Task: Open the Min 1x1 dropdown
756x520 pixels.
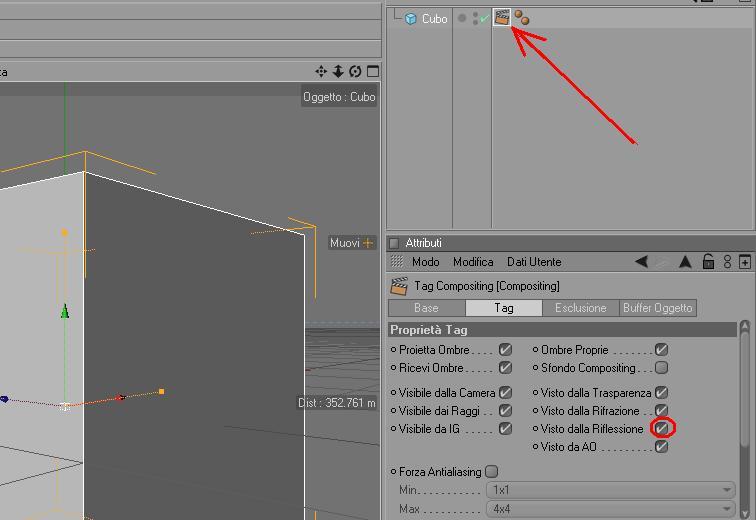Action: [610, 490]
